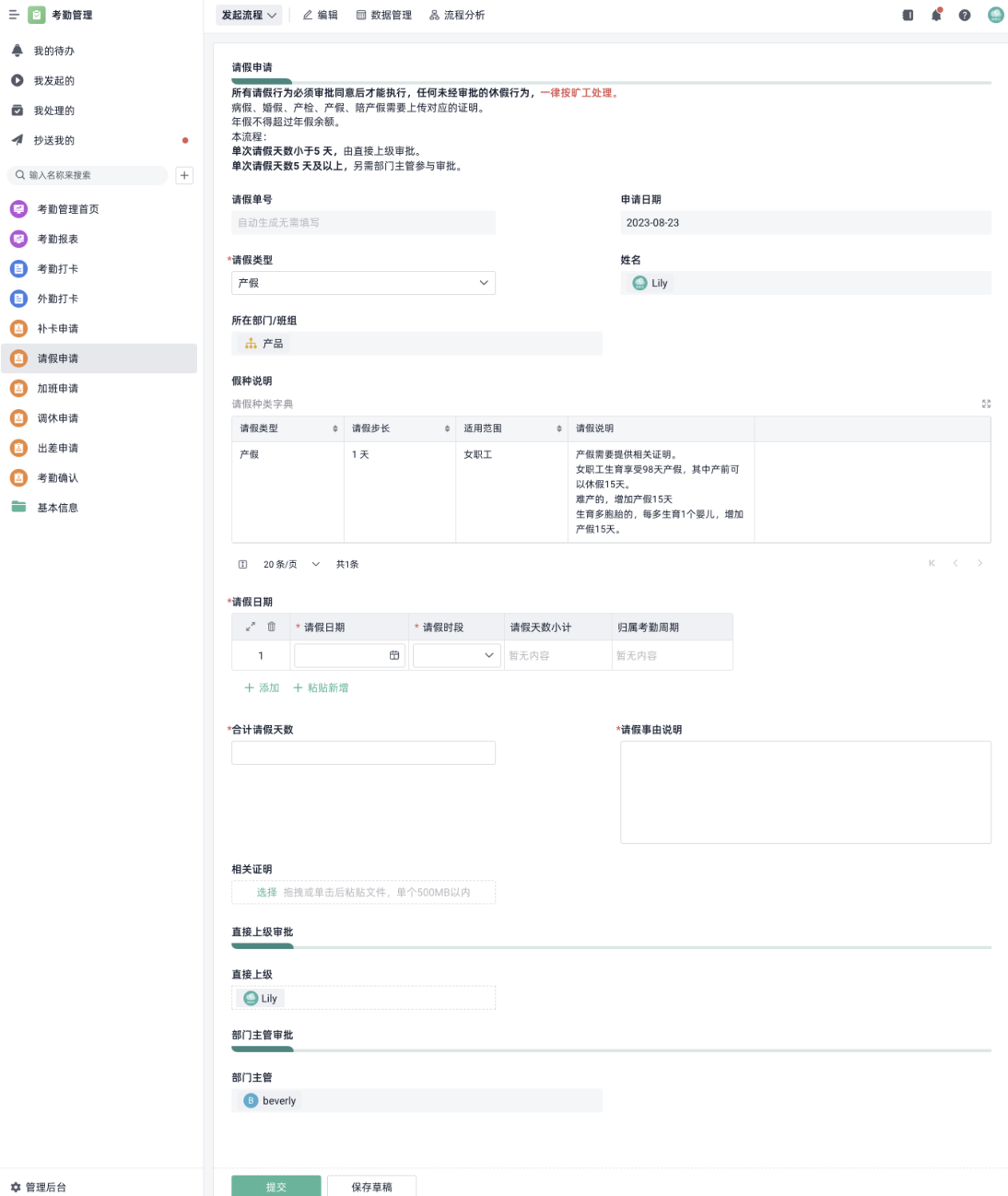Click the 考勤确认 orange icon
The image size is (1008, 1196).
(x=18, y=477)
